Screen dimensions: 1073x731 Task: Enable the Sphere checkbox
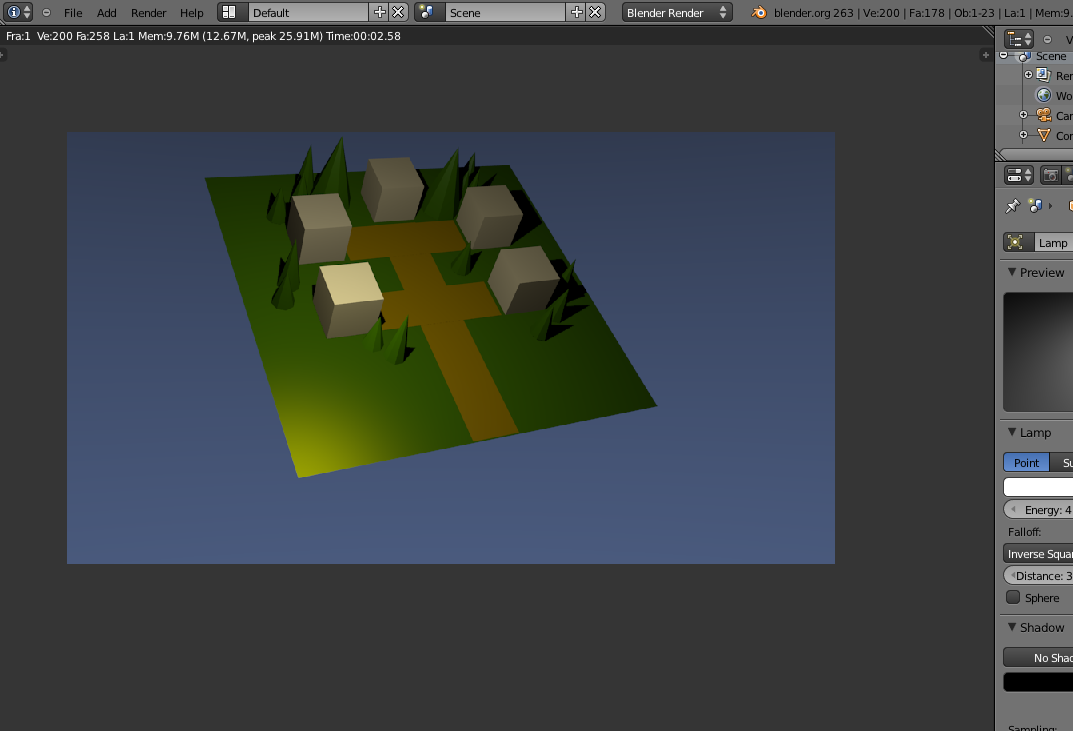coord(1013,598)
